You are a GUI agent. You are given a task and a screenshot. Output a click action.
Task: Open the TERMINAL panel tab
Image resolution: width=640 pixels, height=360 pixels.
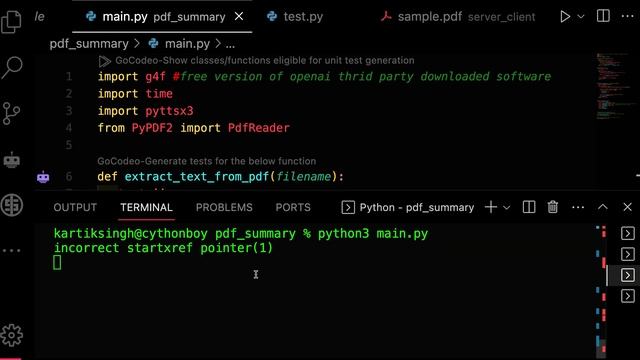tap(146, 207)
